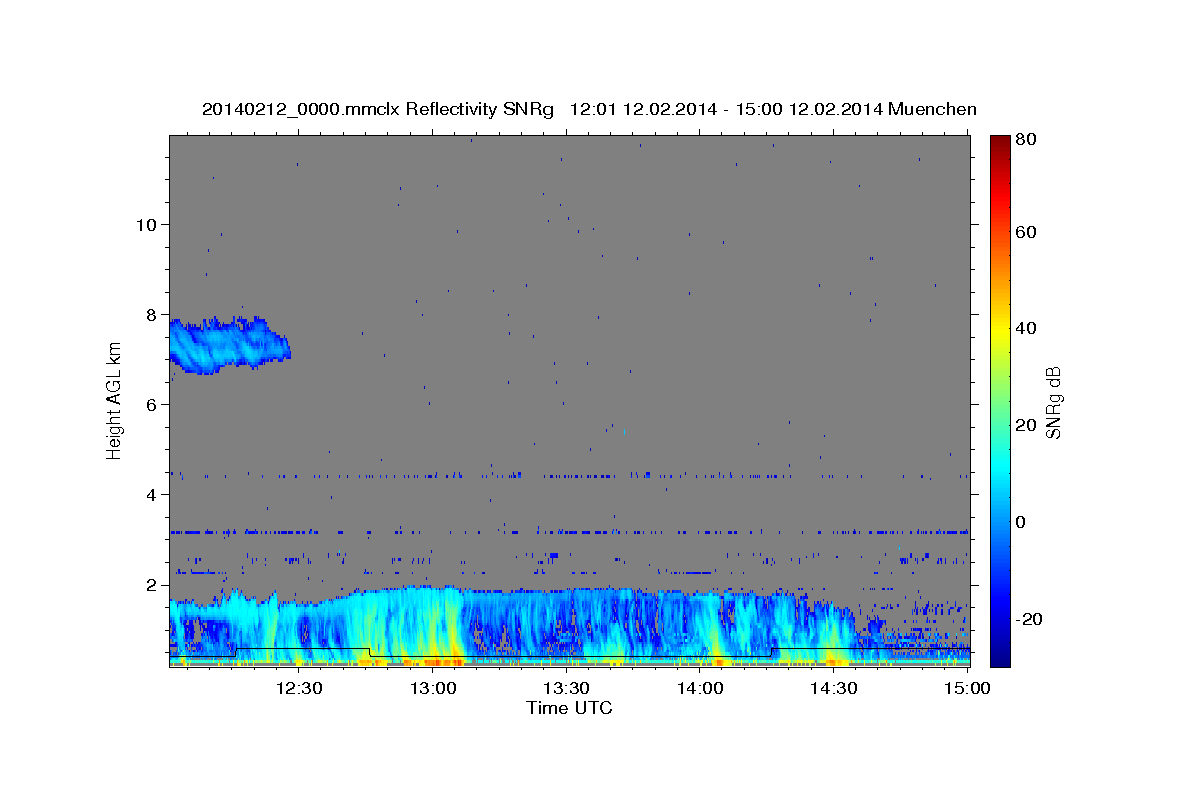The image size is (1200, 800).
Task: Click the yellow section of the colorbar
Action: [1000, 330]
